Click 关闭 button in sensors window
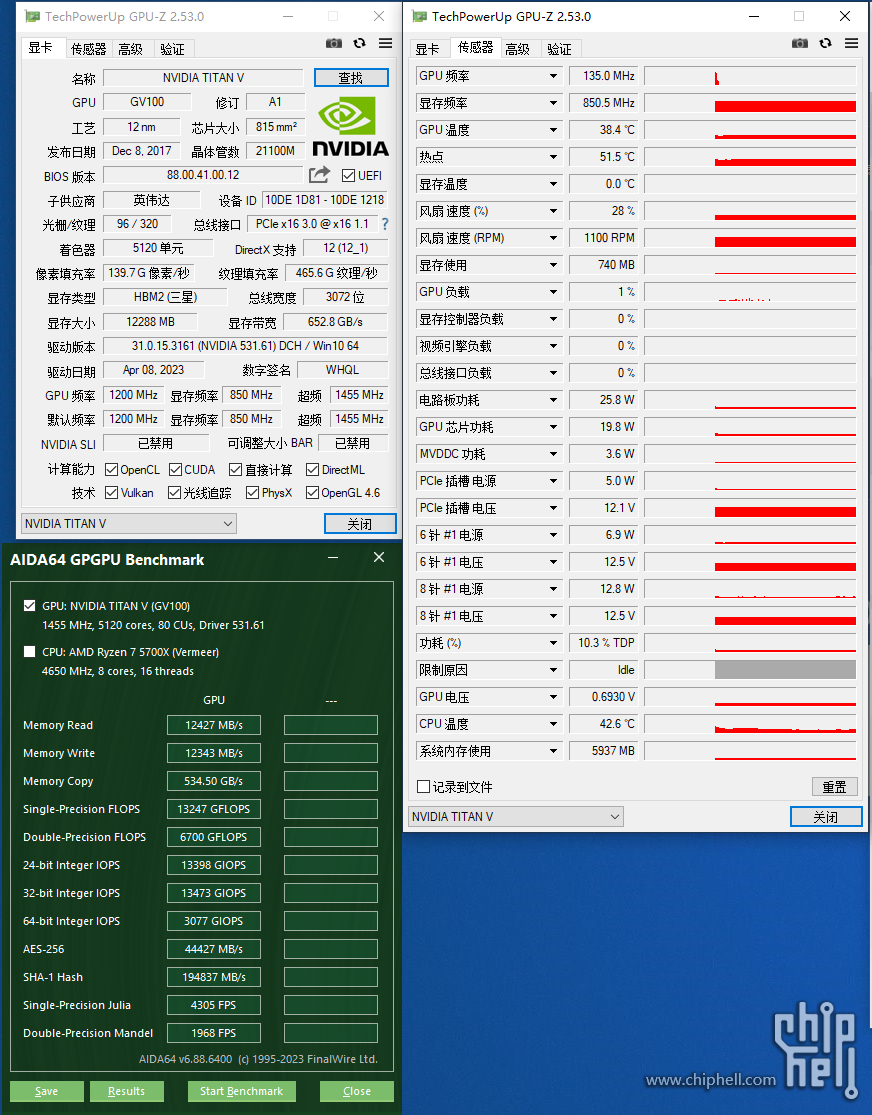The image size is (872, 1115). (826, 816)
